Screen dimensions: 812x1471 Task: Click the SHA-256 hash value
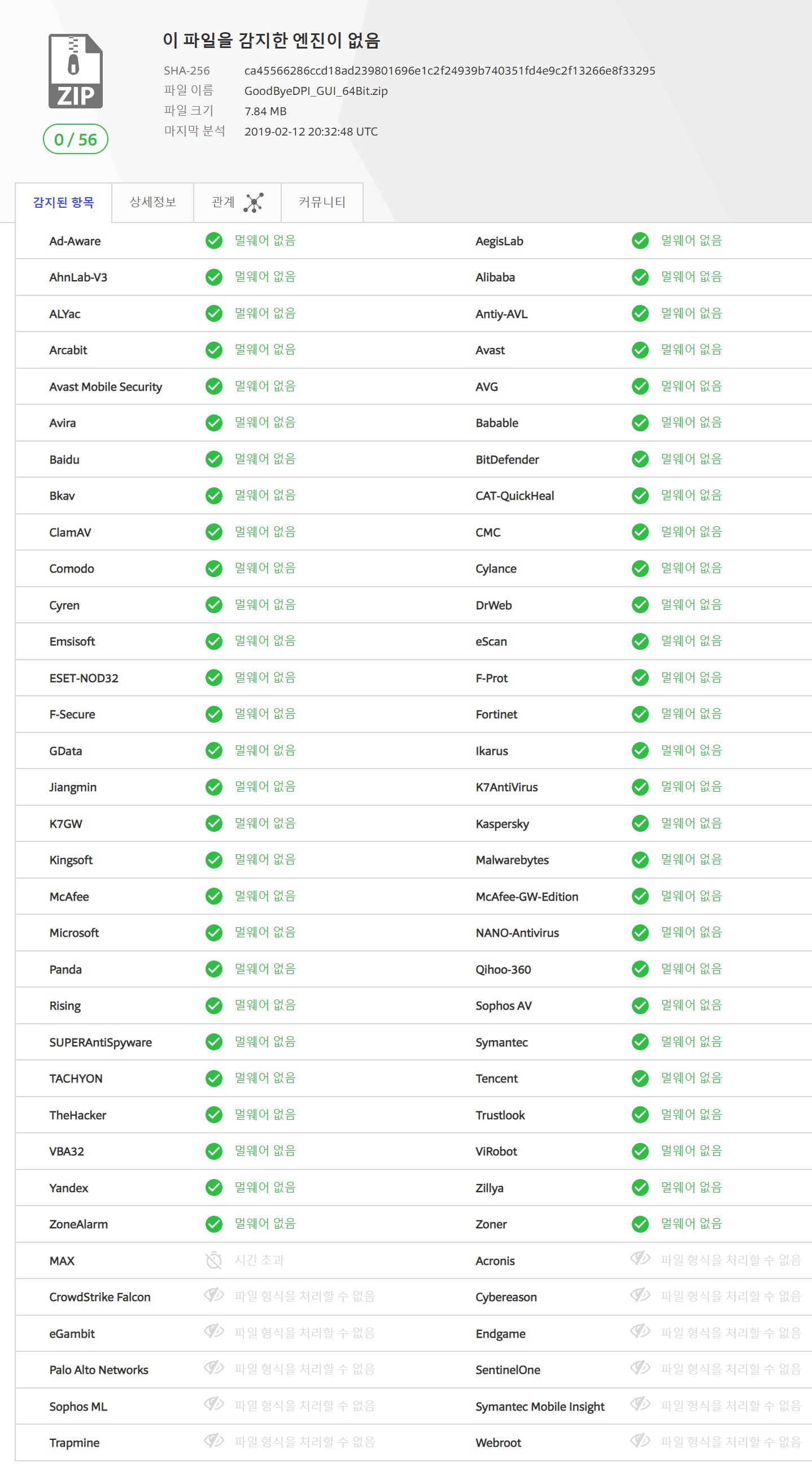[449, 71]
